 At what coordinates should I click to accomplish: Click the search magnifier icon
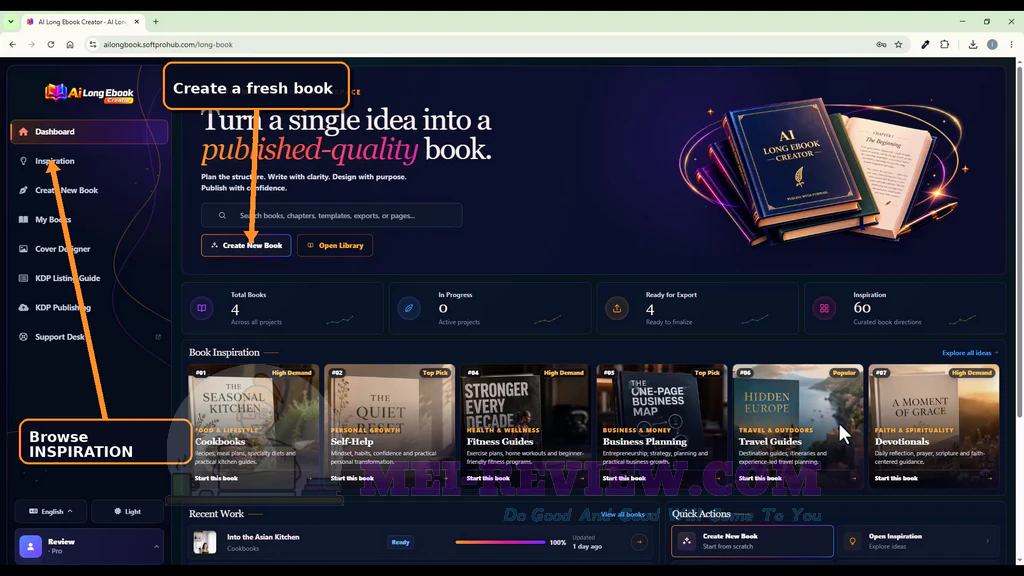tap(223, 216)
